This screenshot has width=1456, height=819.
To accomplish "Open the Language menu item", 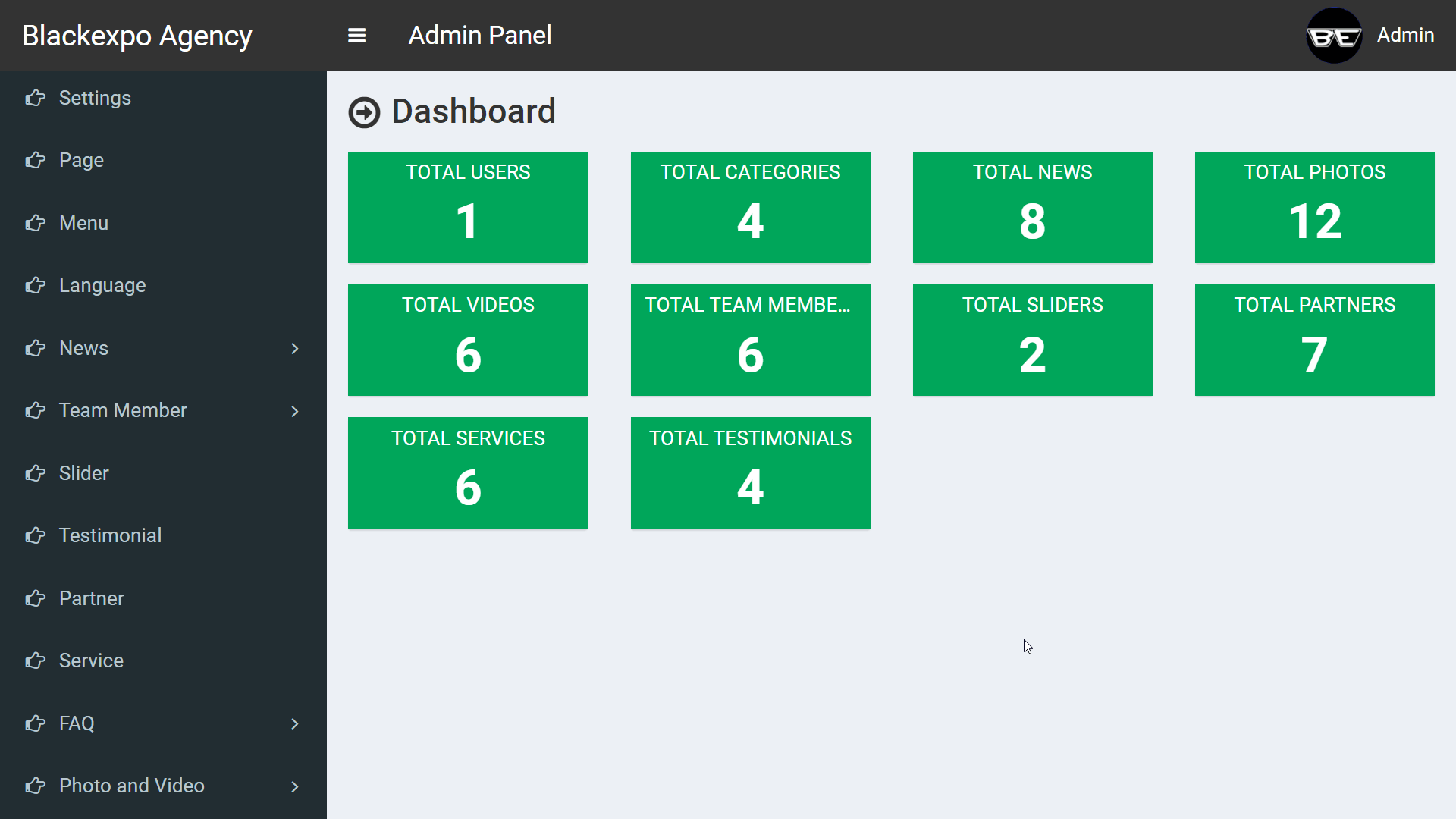I will point(102,285).
